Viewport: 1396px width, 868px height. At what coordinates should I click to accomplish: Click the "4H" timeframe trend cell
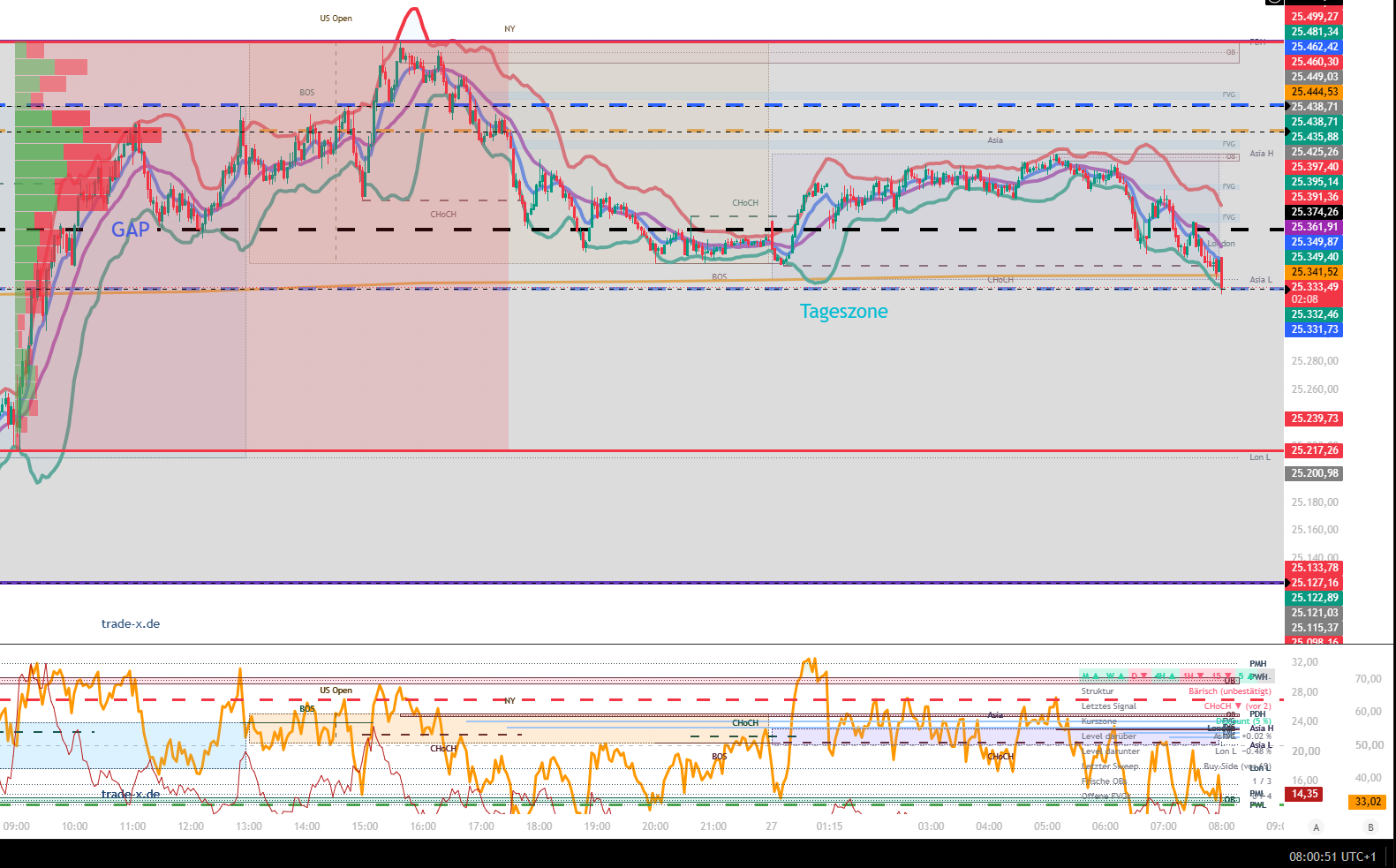tap(1165, 676)
